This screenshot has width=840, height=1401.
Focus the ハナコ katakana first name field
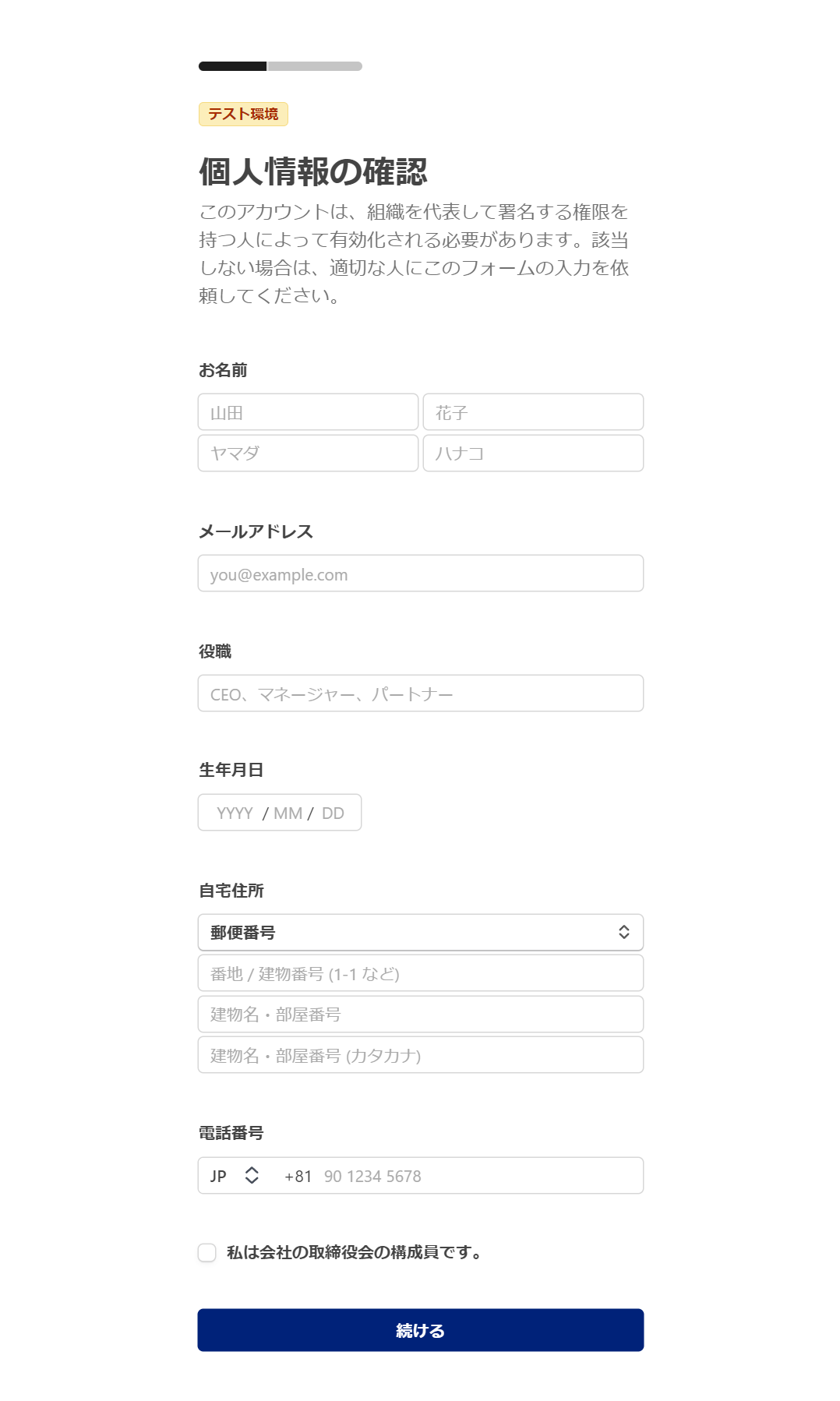click(x=533, y=453)
